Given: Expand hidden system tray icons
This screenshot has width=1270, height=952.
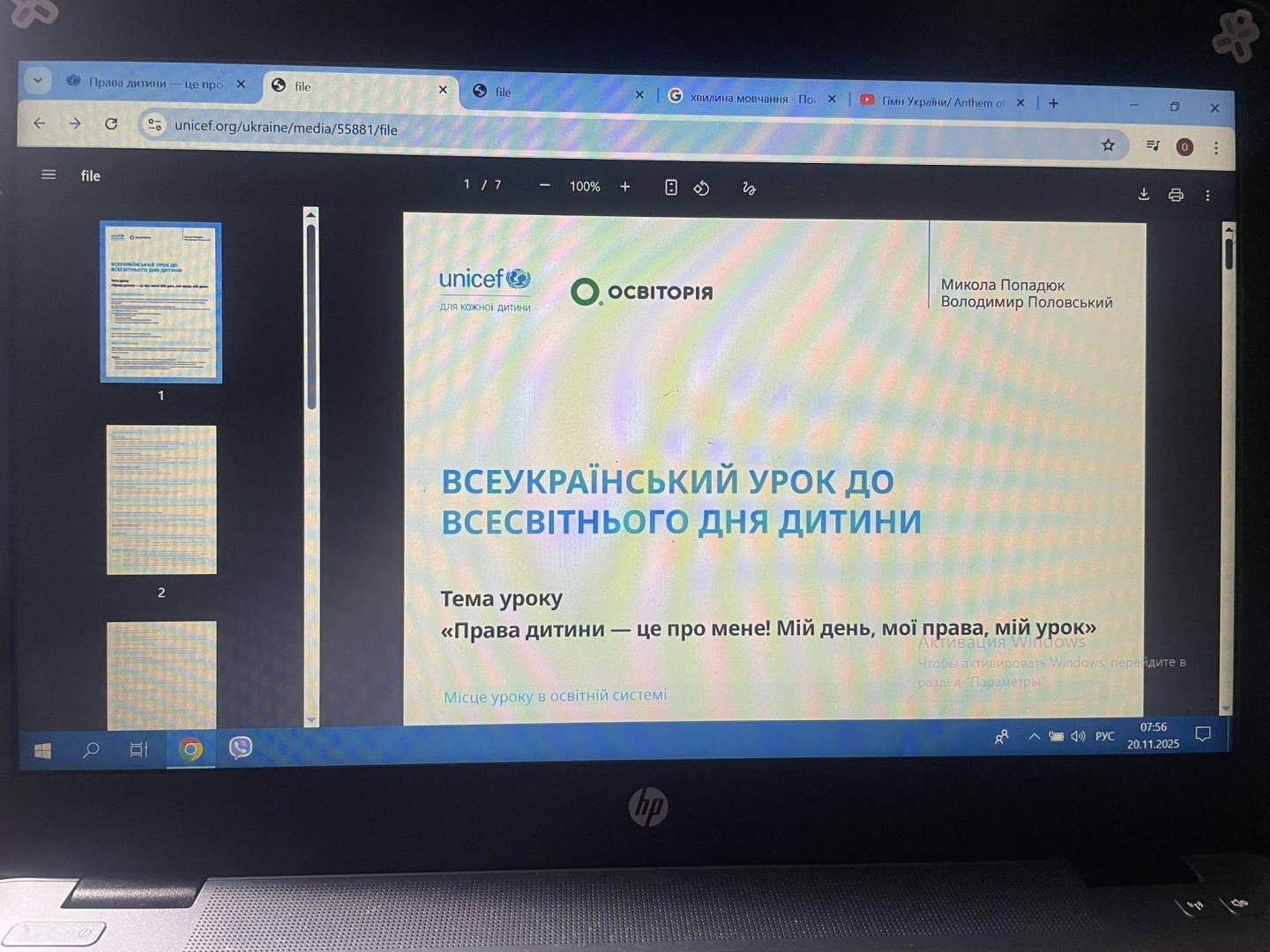Looking at the screenshot, I should pos(1034,736).
